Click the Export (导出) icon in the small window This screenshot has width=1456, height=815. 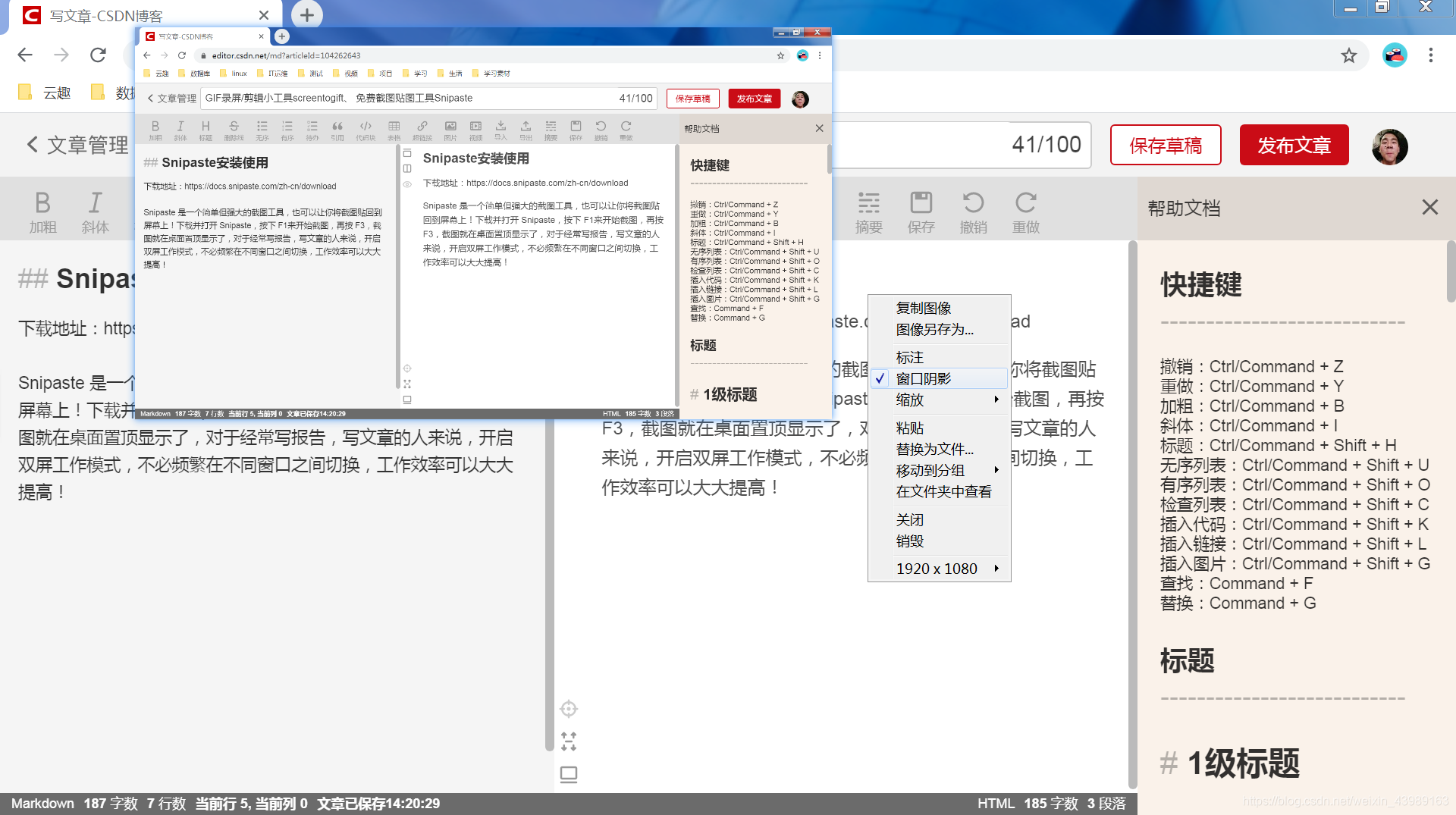[x=526, y=130]
